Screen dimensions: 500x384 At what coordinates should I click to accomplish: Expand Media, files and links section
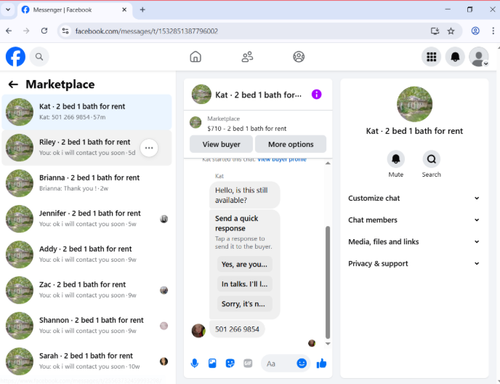(414, 242)
